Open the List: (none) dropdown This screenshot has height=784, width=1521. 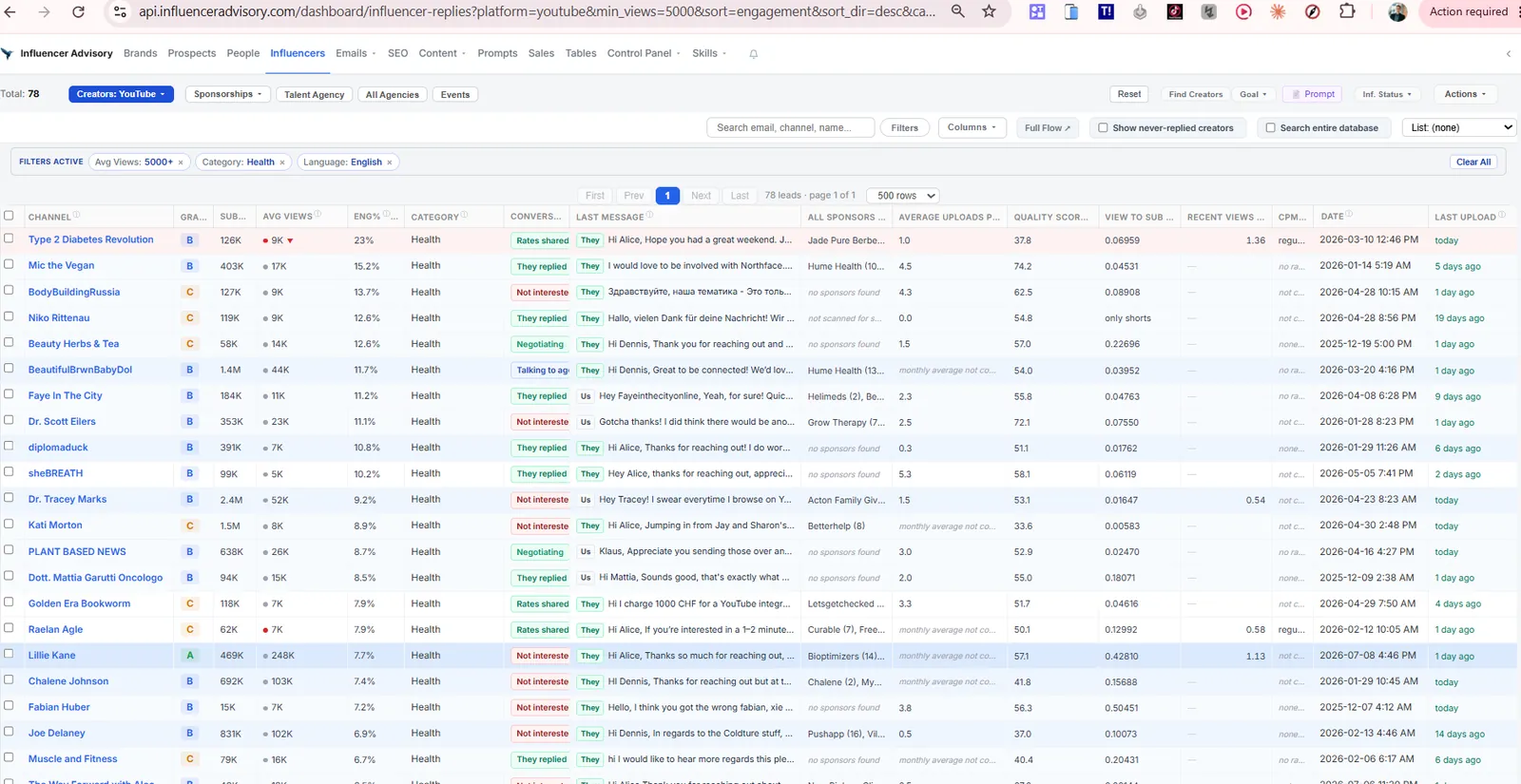point(1459,127)
